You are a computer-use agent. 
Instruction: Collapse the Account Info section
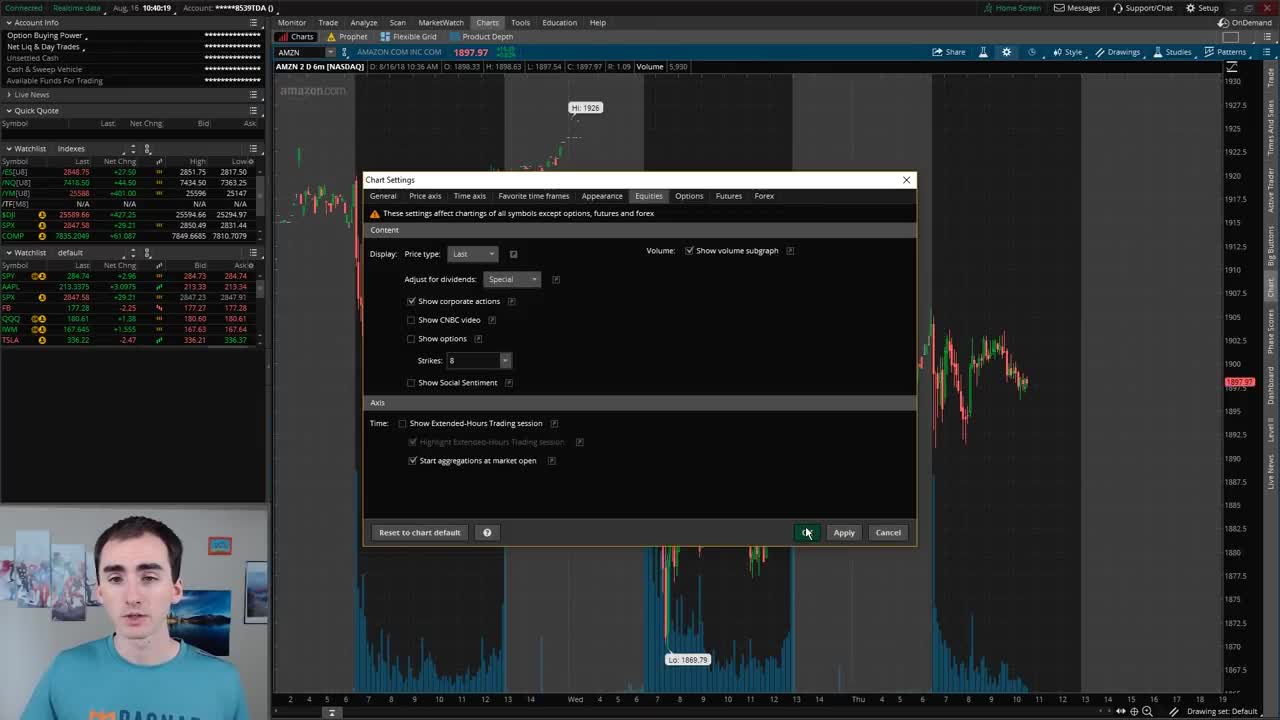coord(9,22)
